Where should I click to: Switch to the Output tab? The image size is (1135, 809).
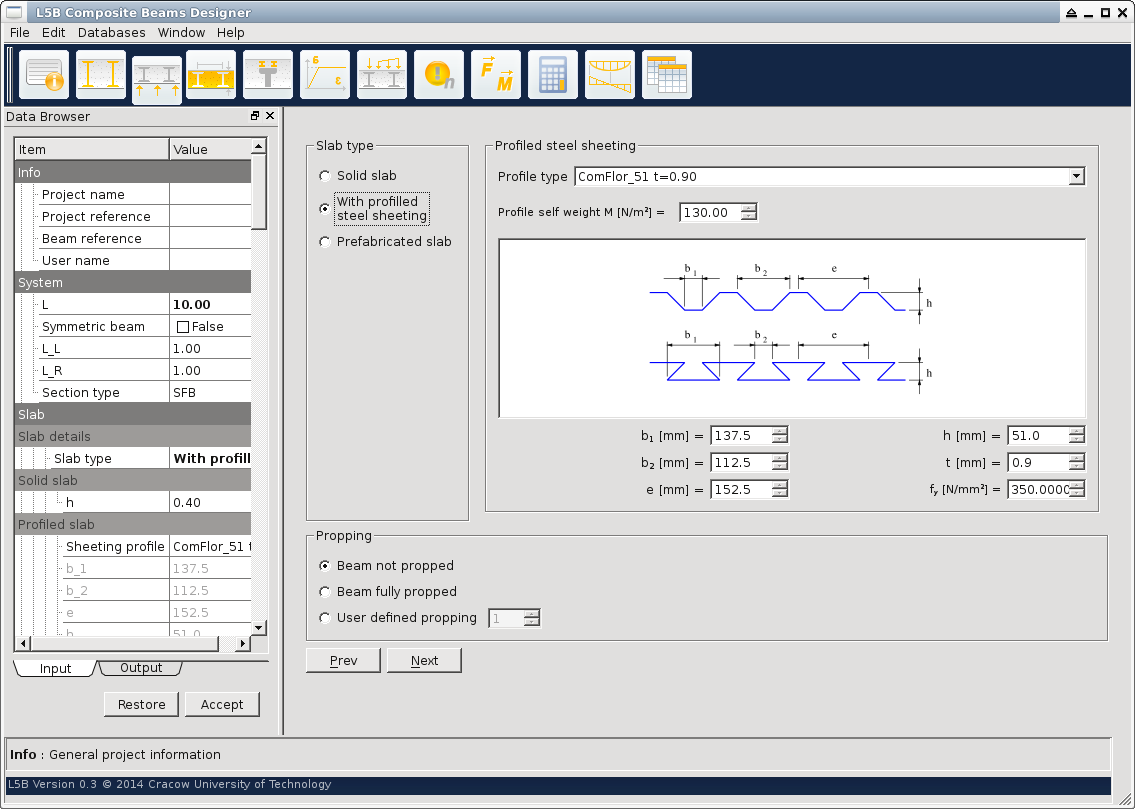coord(141,668)
